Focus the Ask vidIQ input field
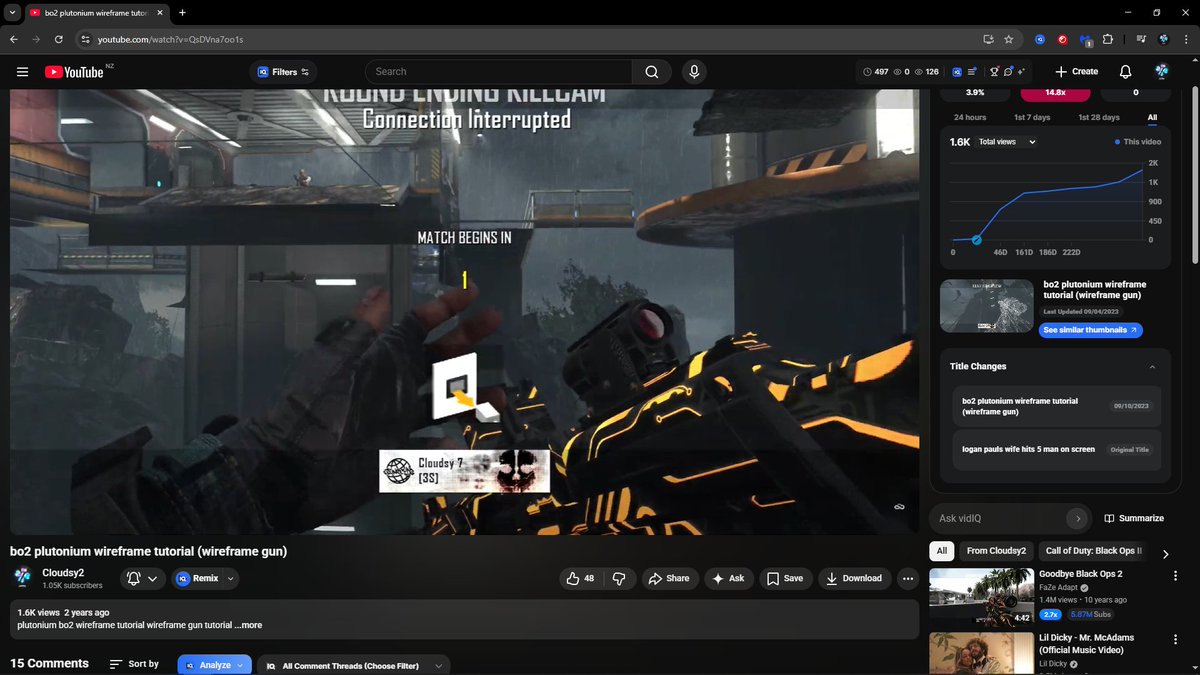This screenshot has width=1200, height=675. (x=997, y=518)
